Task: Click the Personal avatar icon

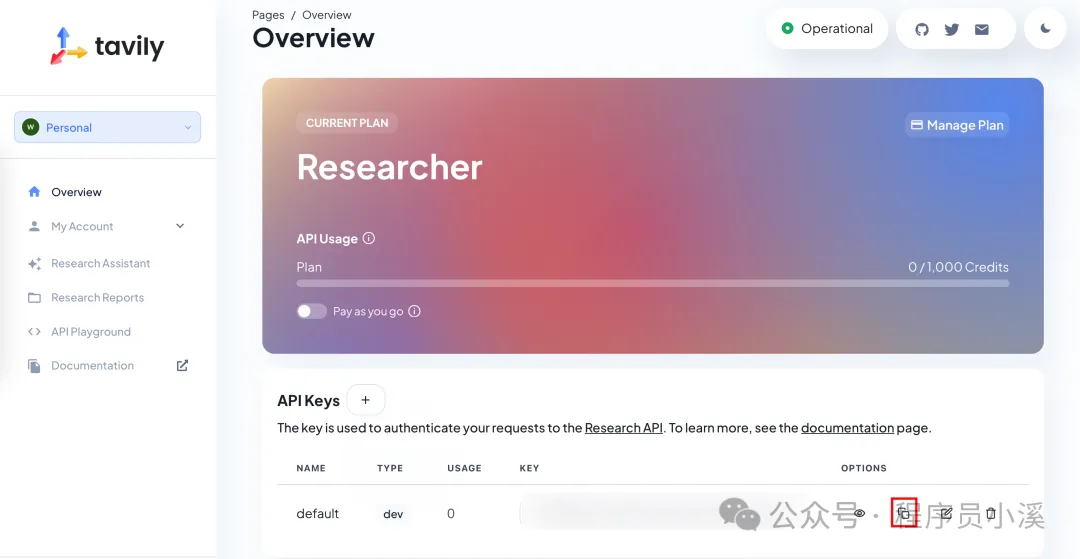Action: [30, 127]
